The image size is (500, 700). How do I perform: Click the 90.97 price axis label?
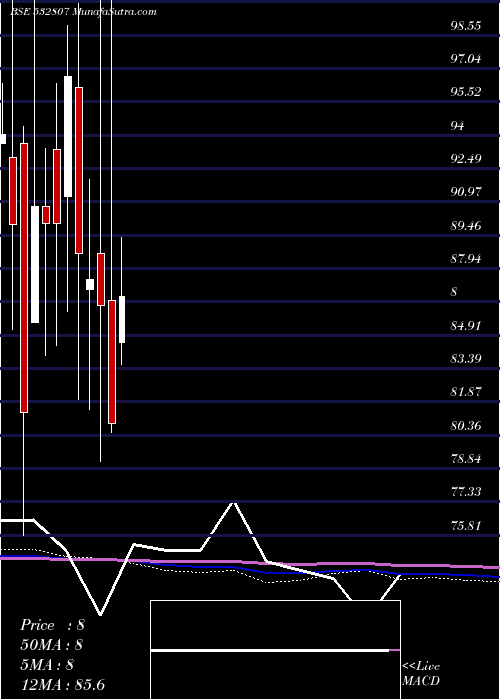coord(466,192)
